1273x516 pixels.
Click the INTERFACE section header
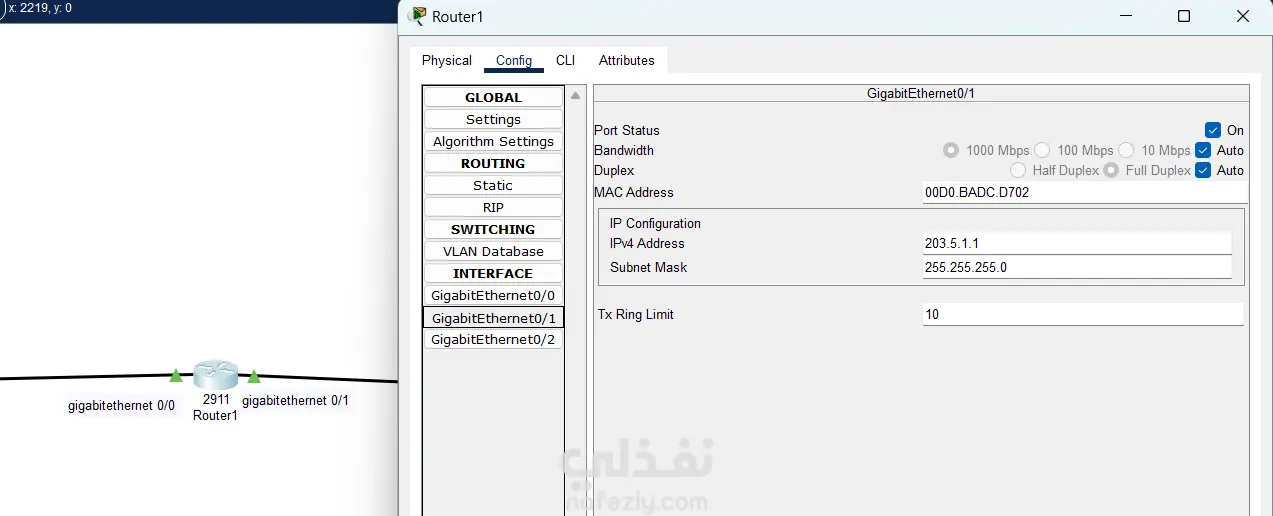493,273
